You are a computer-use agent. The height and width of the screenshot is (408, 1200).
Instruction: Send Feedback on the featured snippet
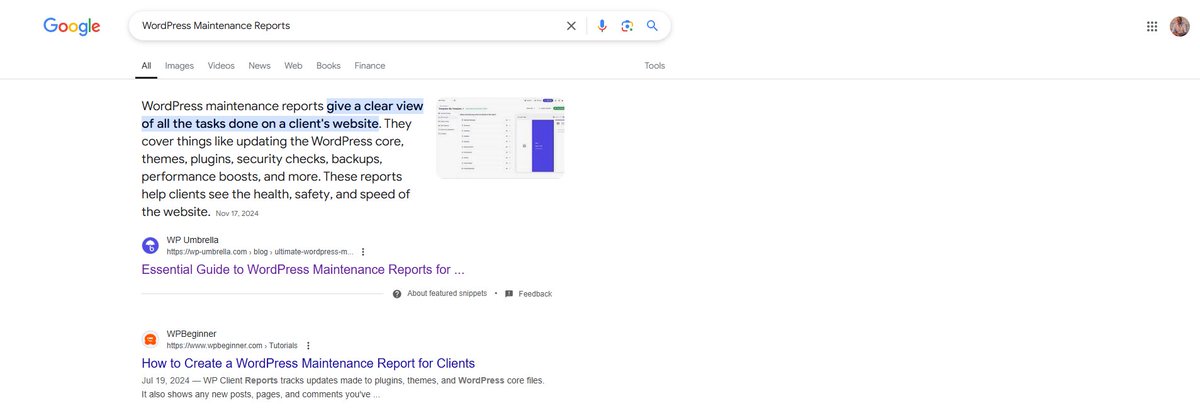pyautogui.click(x=535, y=294)
